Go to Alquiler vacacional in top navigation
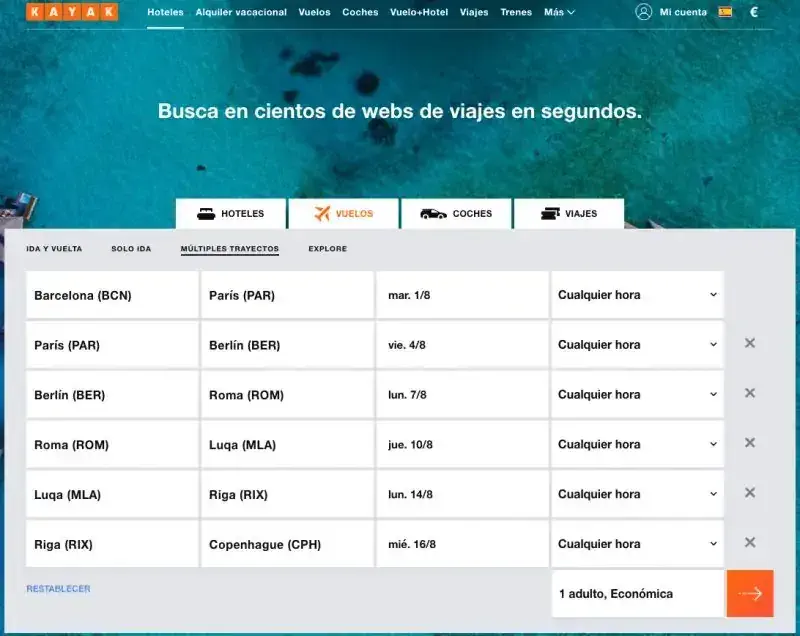This screenshot has height=636, width=800. pyautogui.click(x=241, y=12)
